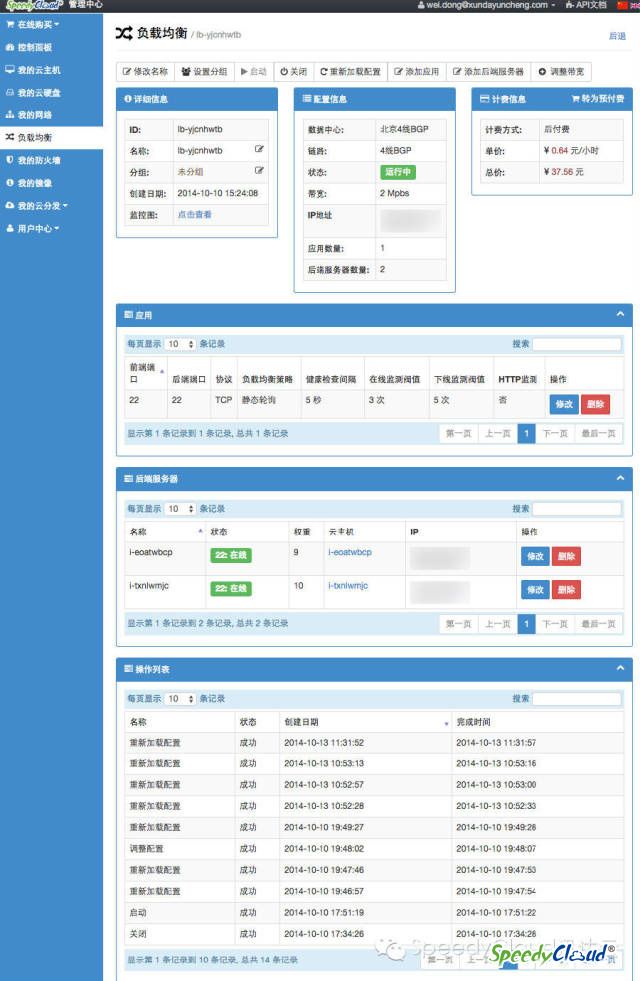Image resolution: width=640 pixels, height=981 pixels.
Task: Open the API文档 link
Action: 586,5
